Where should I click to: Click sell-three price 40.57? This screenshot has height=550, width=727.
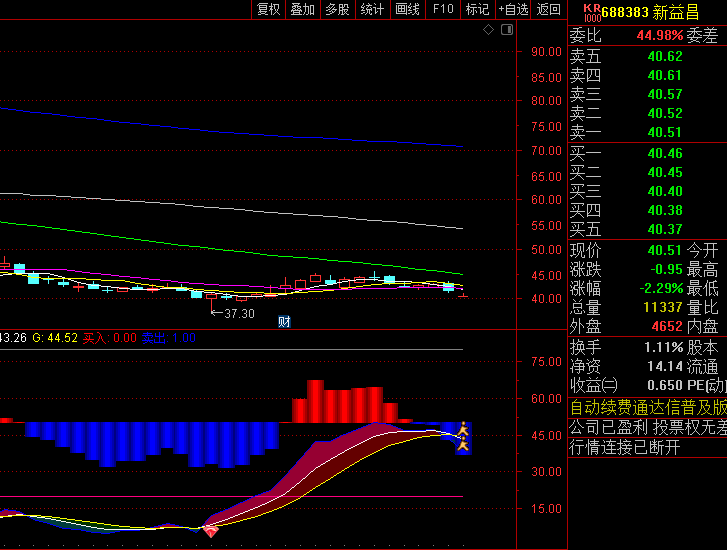click(x=665, y=95)
